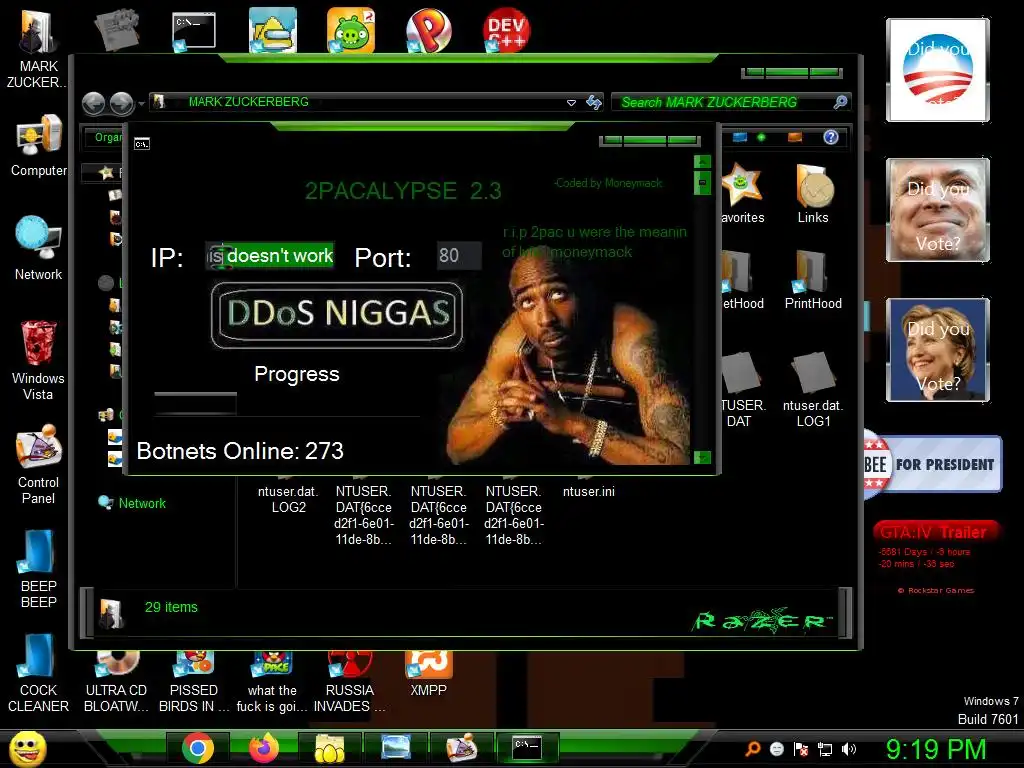Viewport: 1024px width, 768px height.
Task: Click the IP input field
Action: click(270, 255)
